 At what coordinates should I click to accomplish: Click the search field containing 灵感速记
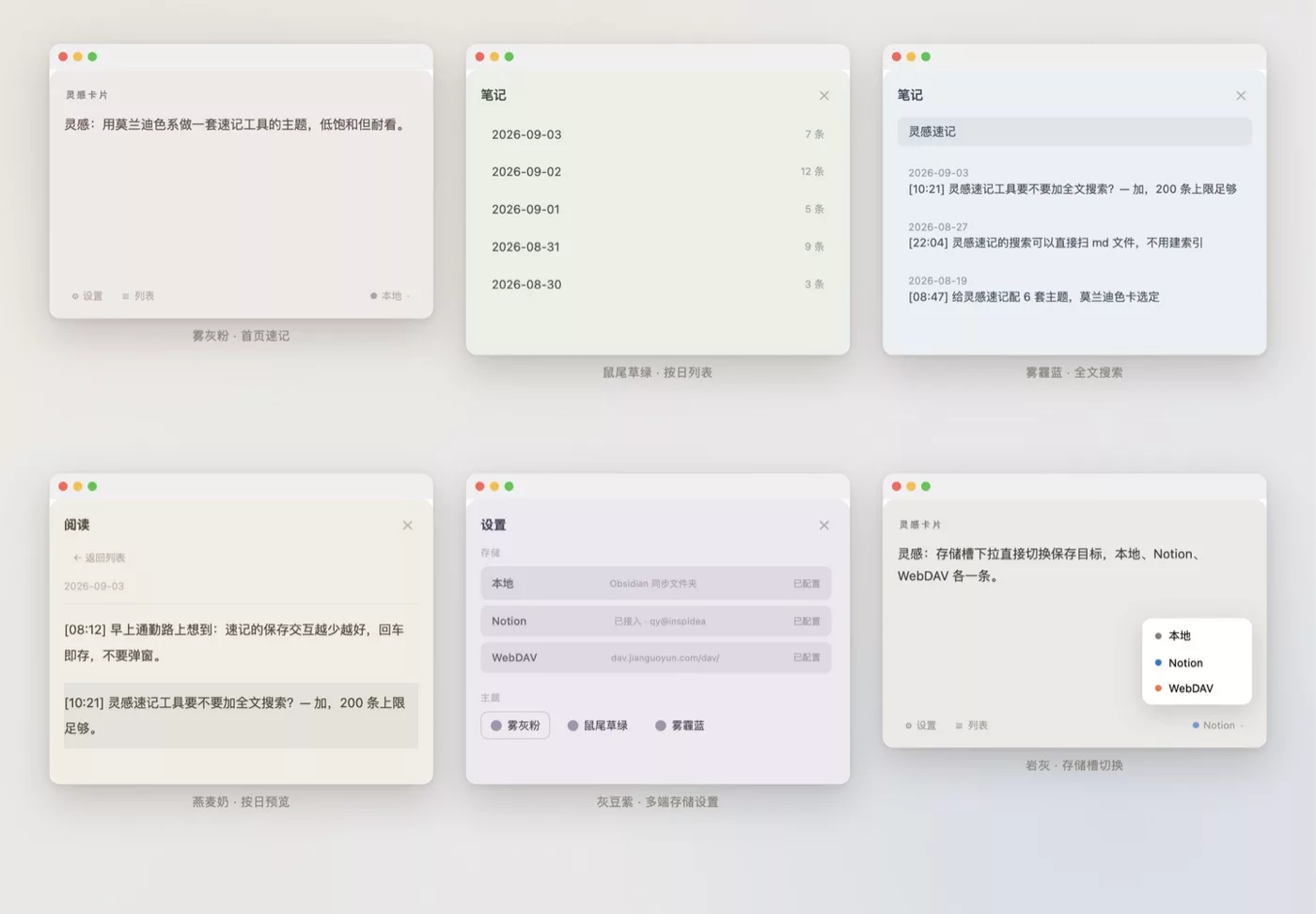(x=1074, y=132)
